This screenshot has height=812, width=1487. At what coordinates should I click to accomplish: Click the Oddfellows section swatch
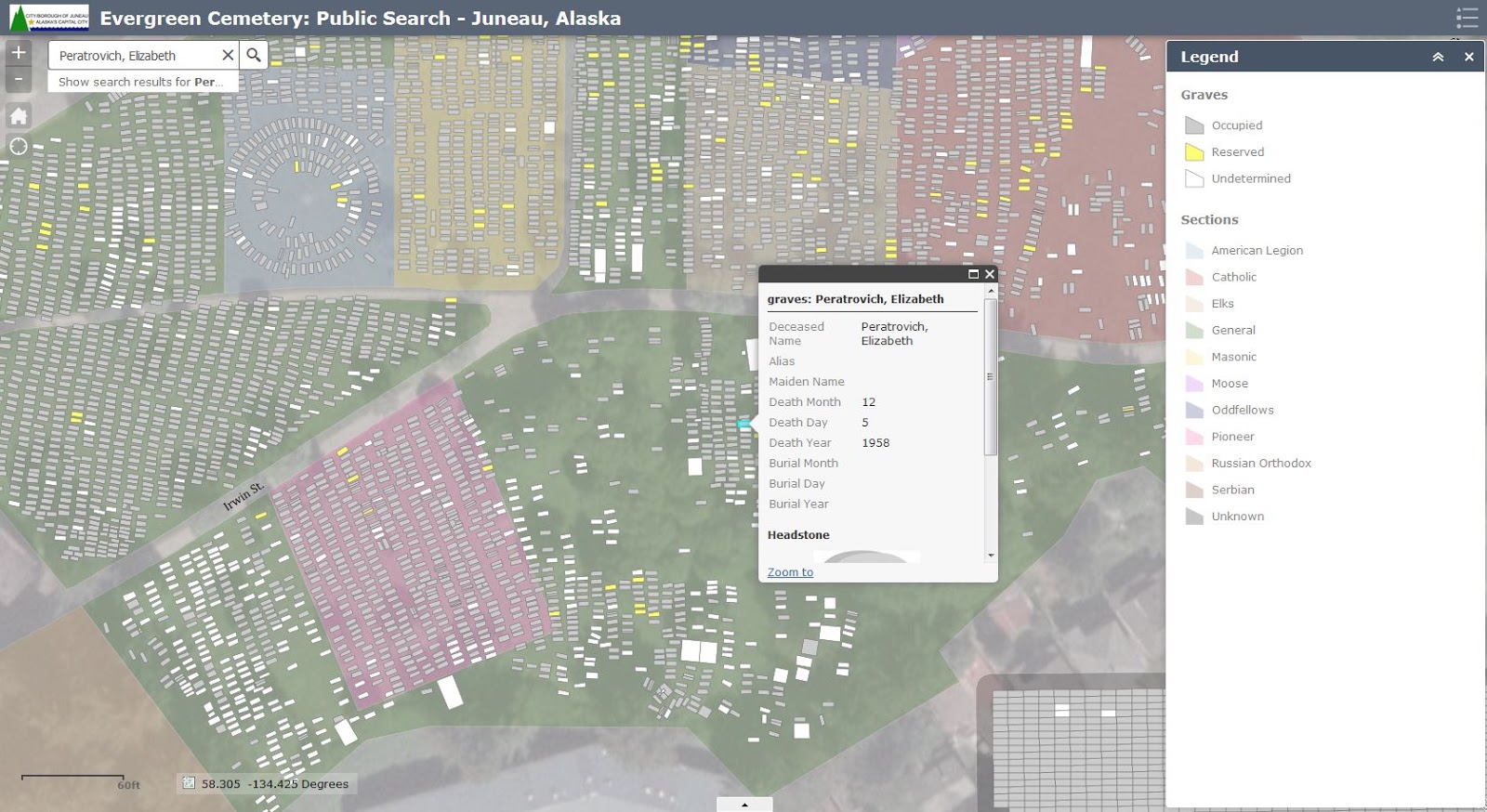pos(1194,410)
